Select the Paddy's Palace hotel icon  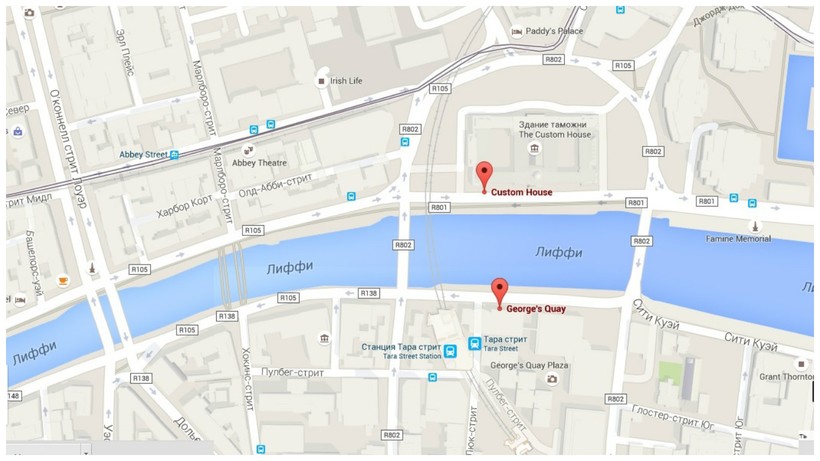click(x=517, y=32)
